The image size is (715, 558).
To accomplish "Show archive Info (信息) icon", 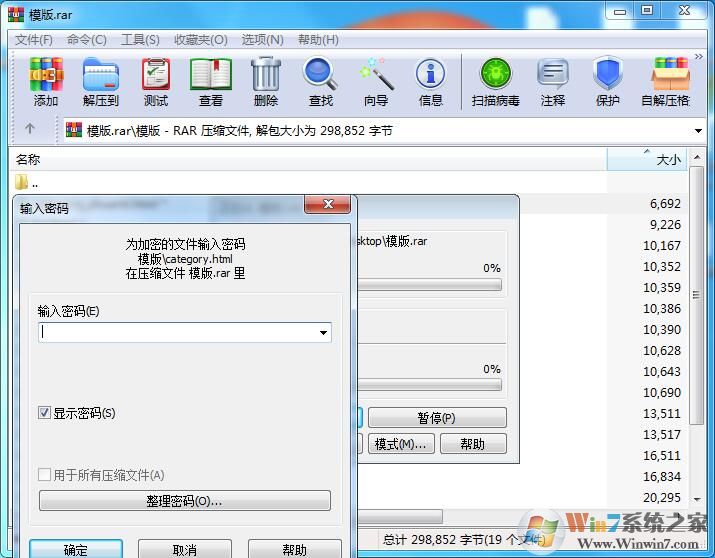I will (431, 81).
